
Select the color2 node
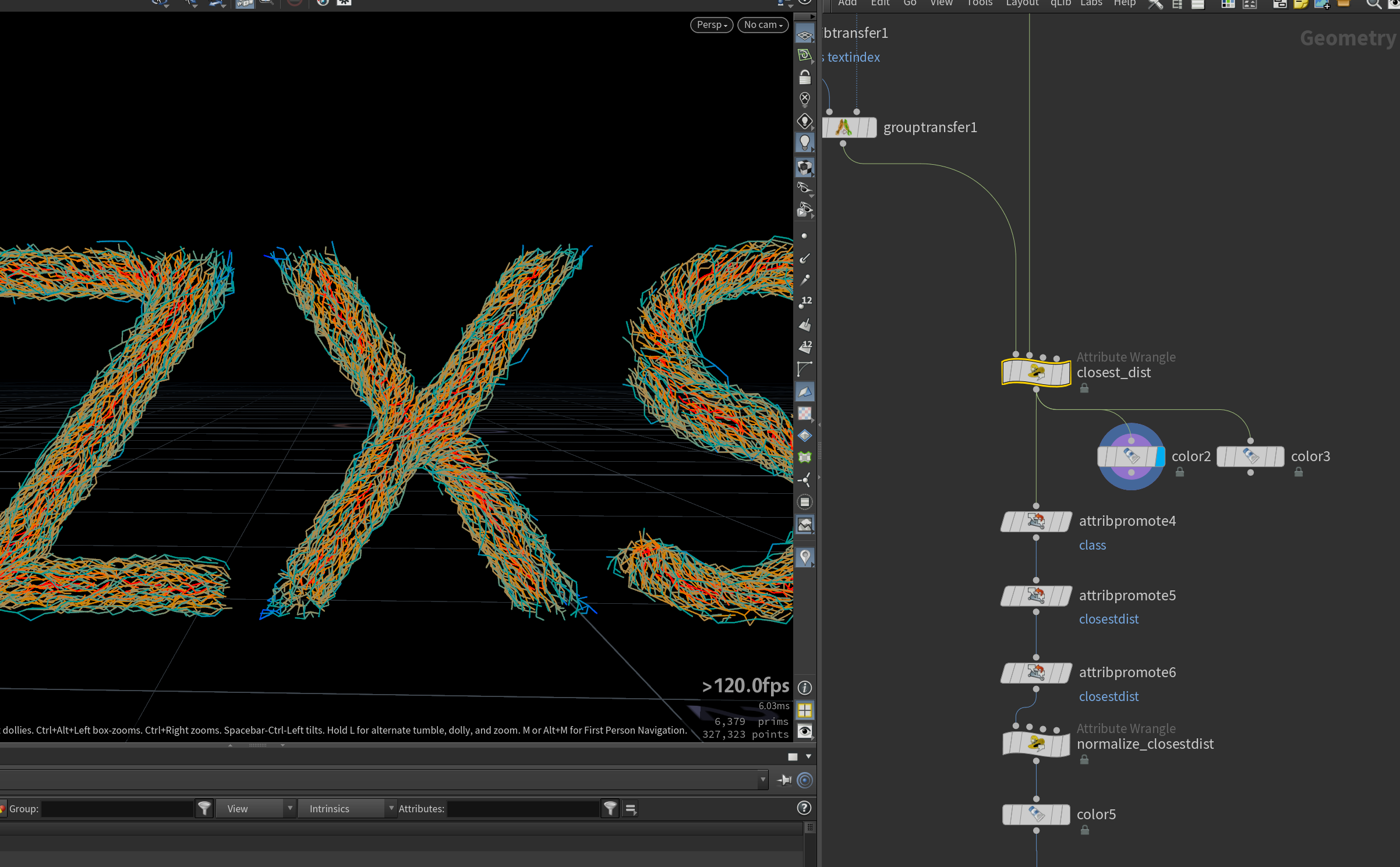click(x=1130, y=456)
